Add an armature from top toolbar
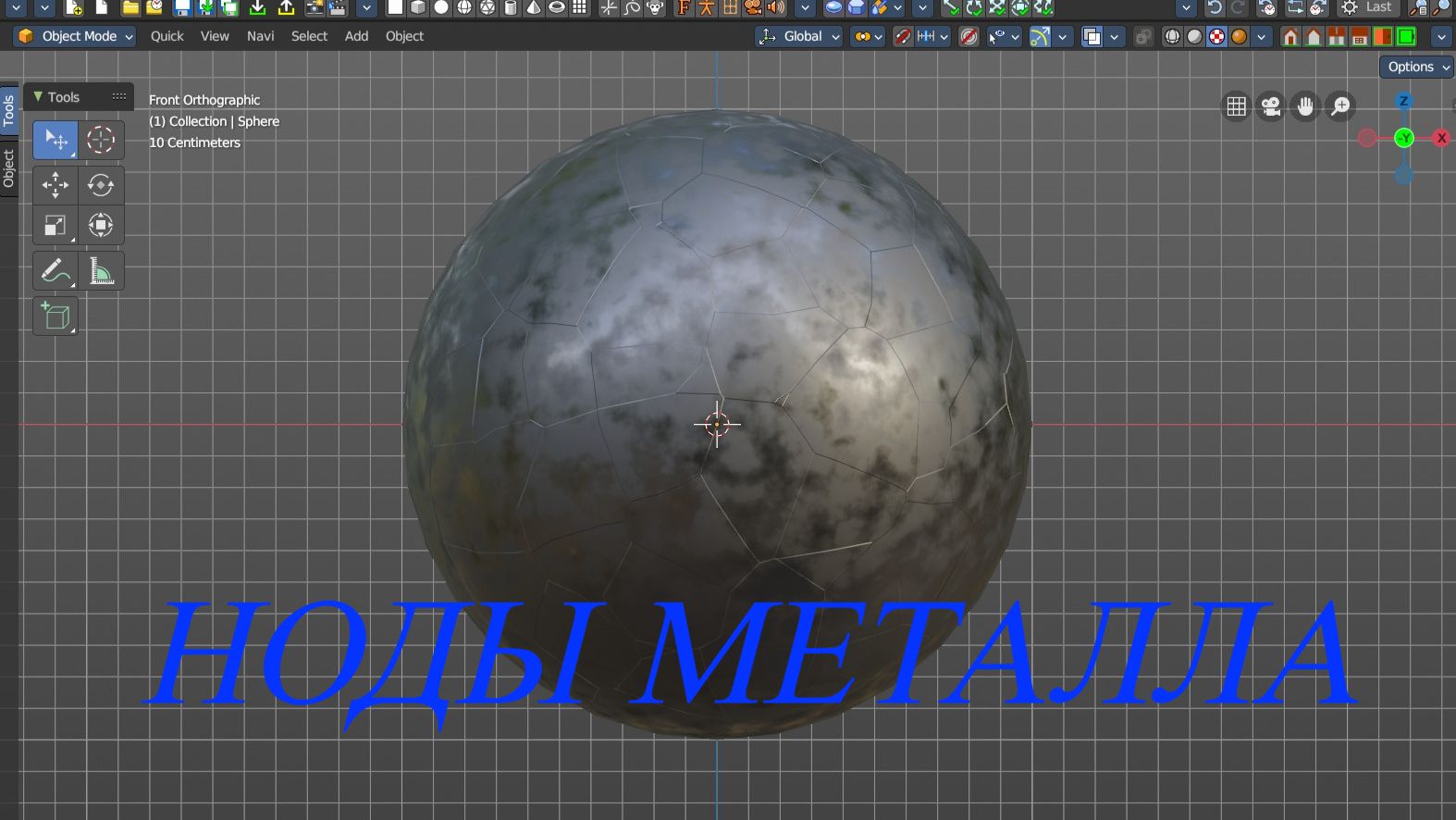Screen dimensions: 1456x820 tap(706, 7)
